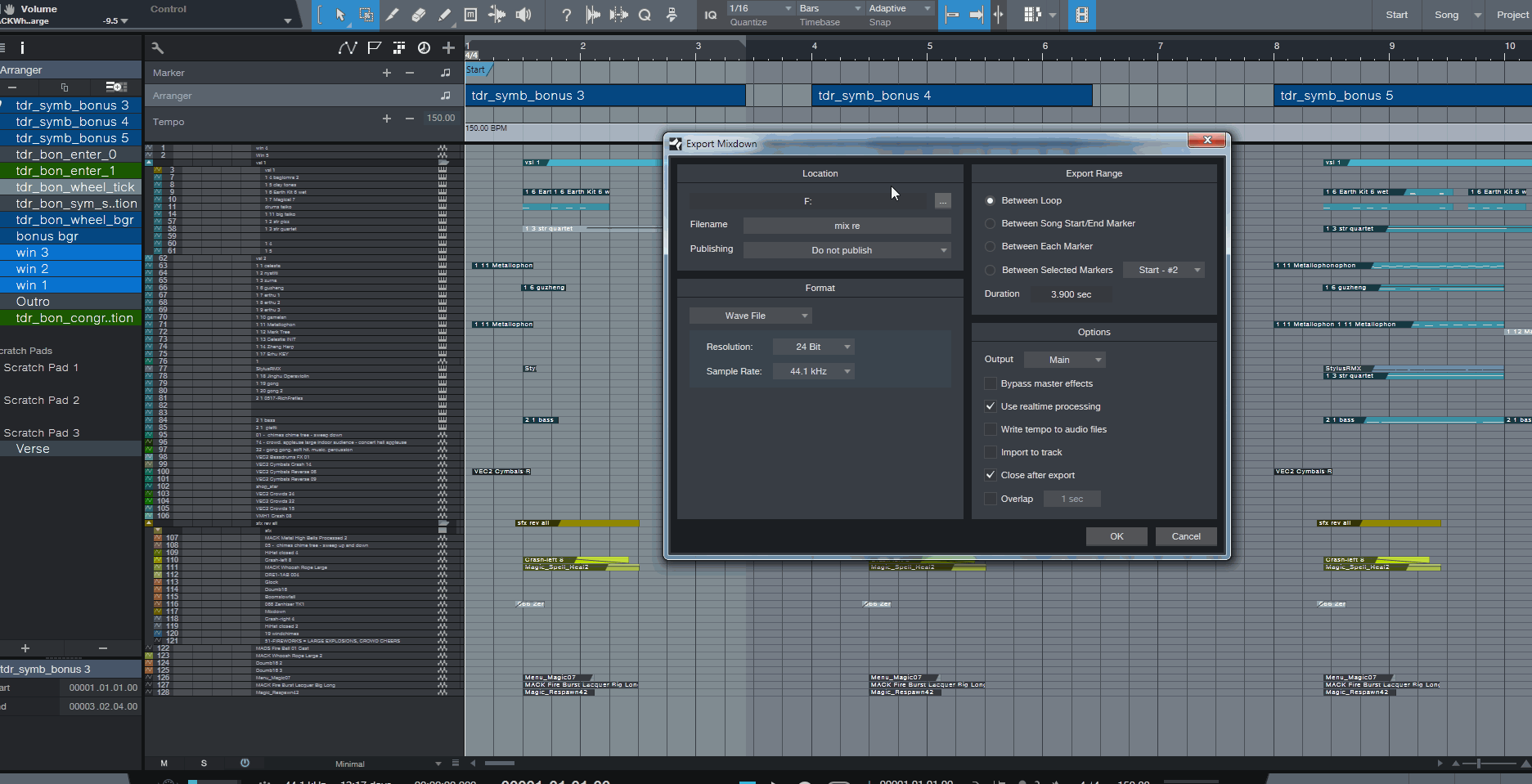The image size is (1532, 784).
Task: Expand the Wave File format dropdown
Action: (750, 316)
